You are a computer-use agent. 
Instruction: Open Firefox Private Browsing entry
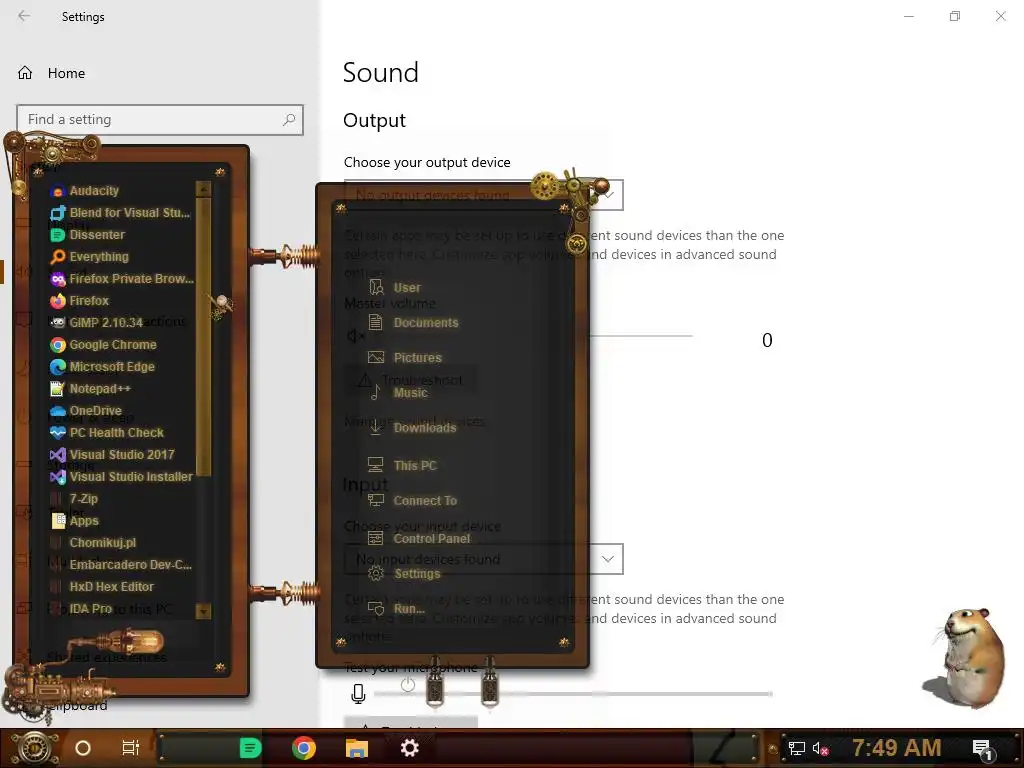122,279
